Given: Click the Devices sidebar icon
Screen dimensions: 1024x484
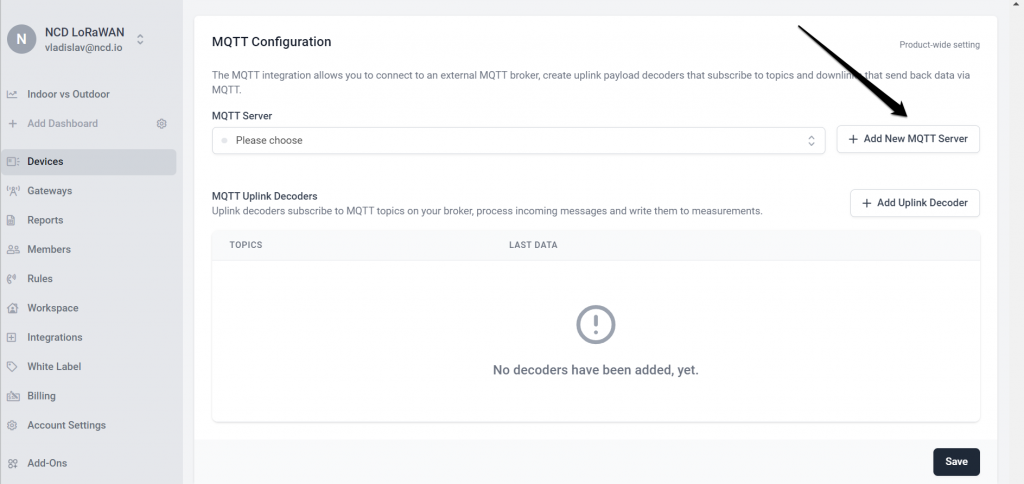Looking at the screenshot, I should pos(12,161).
